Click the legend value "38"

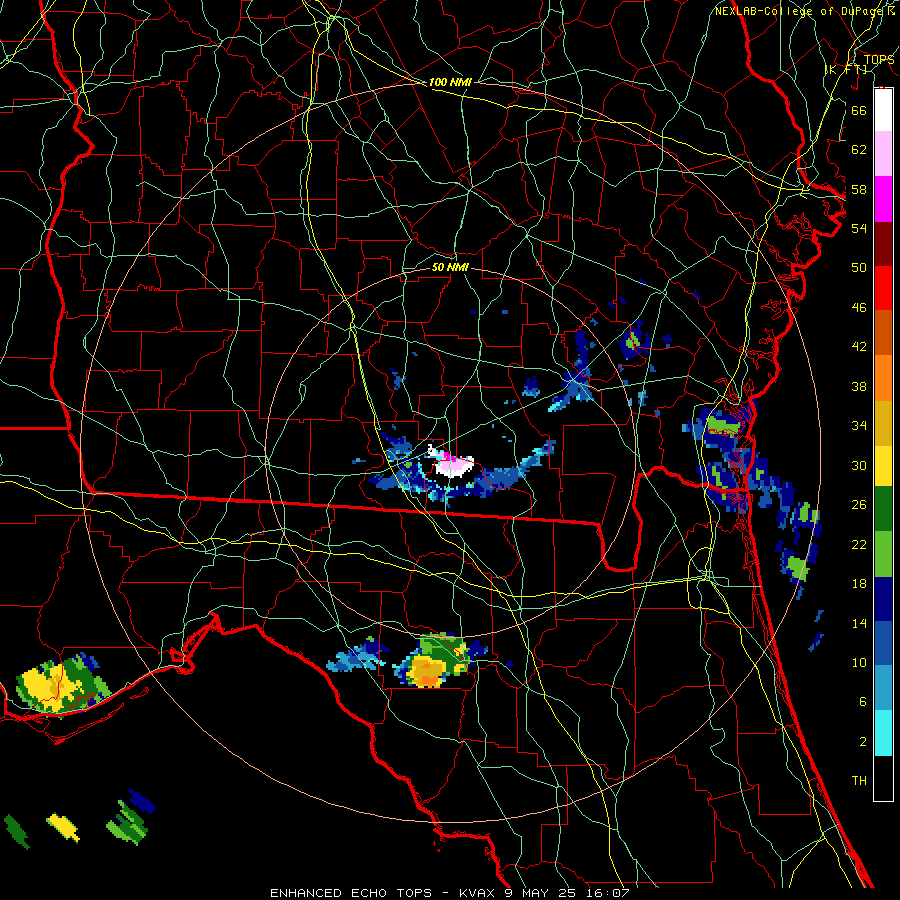859,386
